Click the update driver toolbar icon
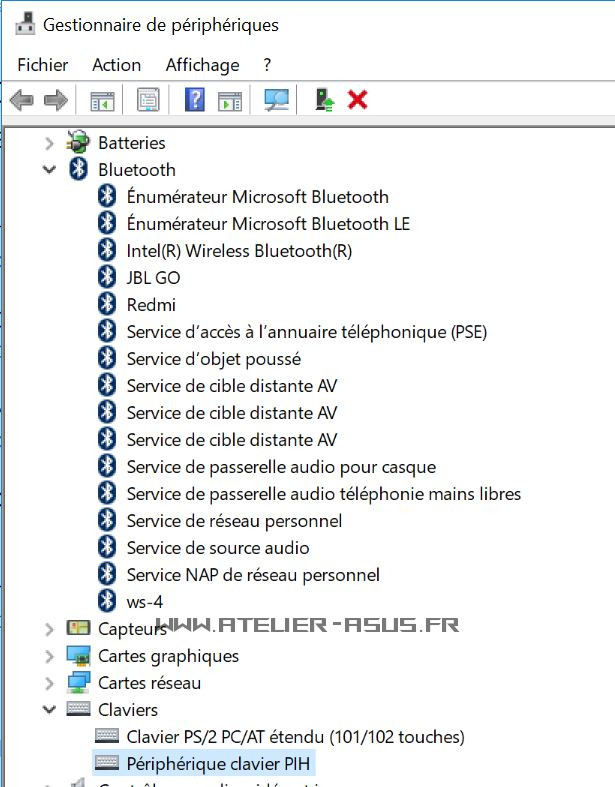Image resolution: width=615 pixels, height=787 pixels. coord(323,100)
